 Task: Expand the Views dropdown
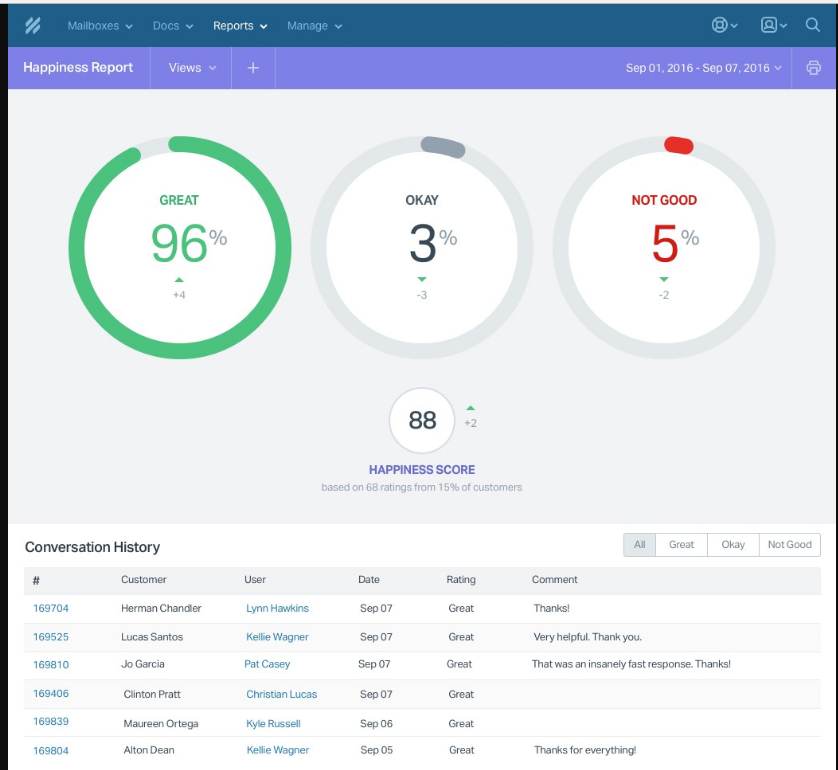click(191, 68)
